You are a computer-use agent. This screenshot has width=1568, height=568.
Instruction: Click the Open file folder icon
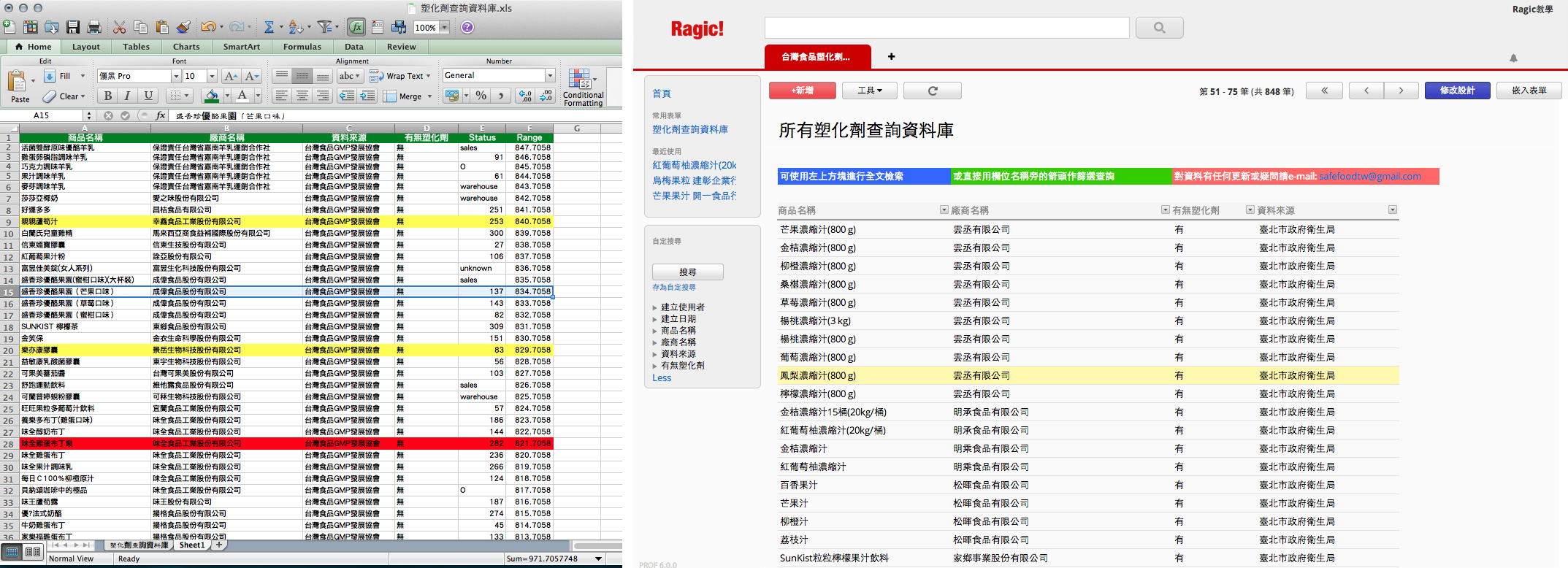[52, 27]
